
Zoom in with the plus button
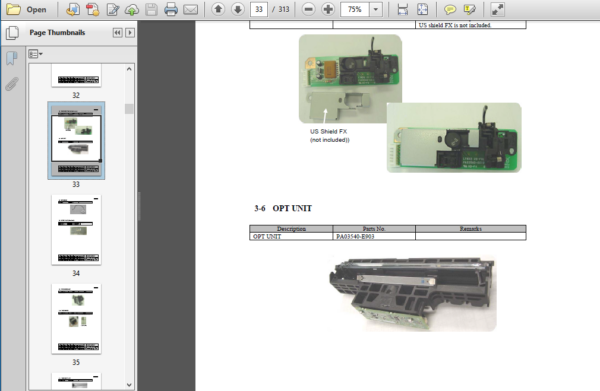click(x=328, y=9)
